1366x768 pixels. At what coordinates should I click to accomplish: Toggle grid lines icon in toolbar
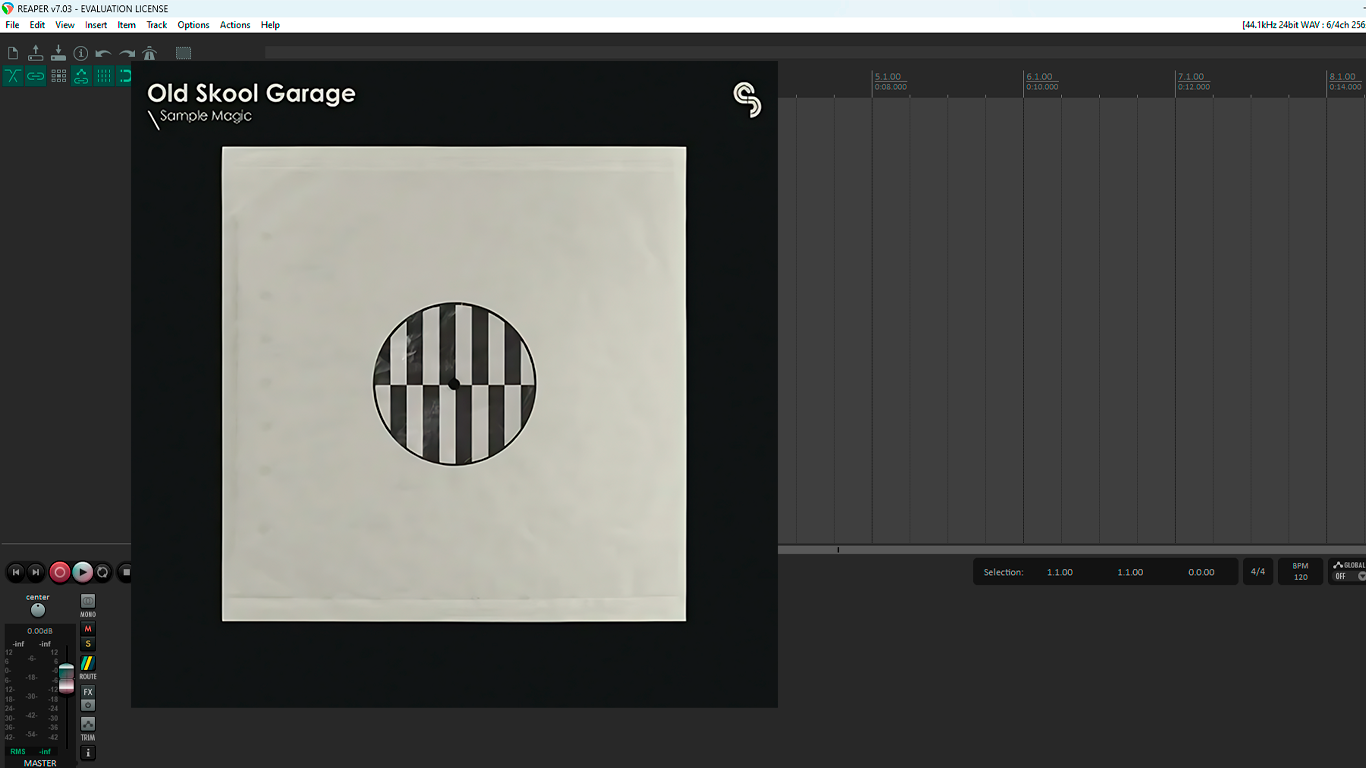tap(105, 76)
